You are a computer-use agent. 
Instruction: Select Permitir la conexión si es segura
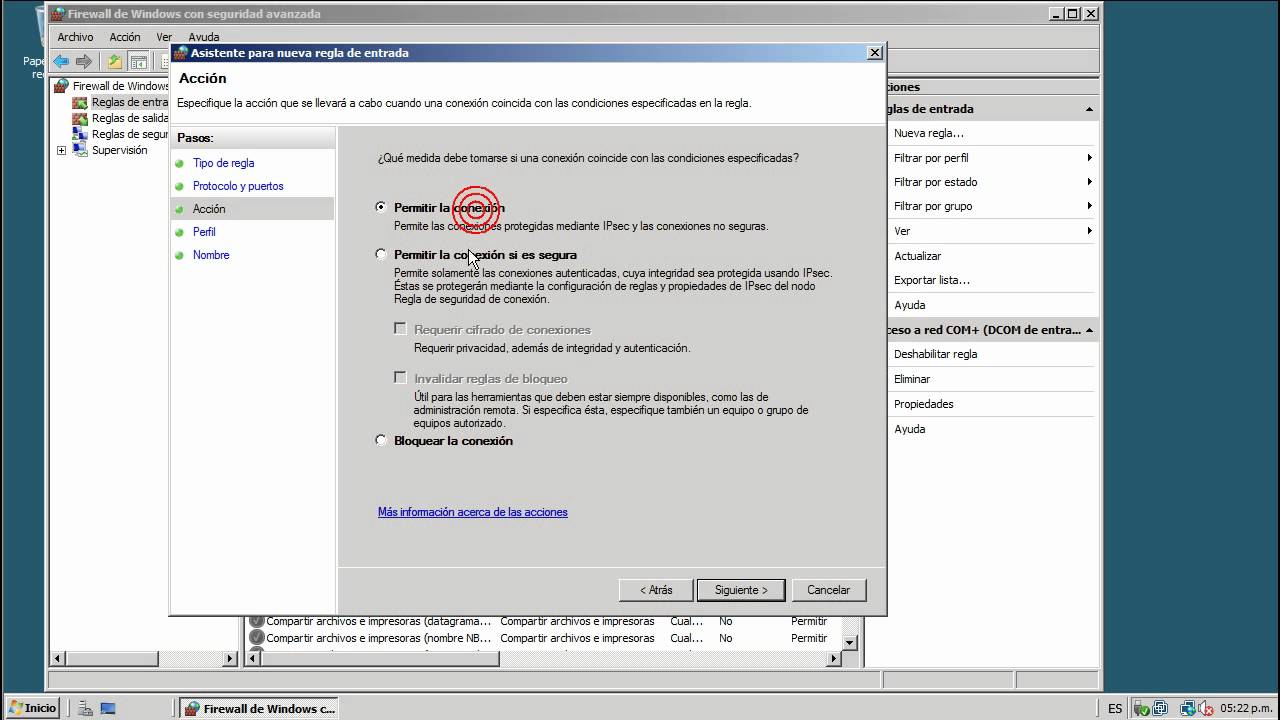click(381, 254)
